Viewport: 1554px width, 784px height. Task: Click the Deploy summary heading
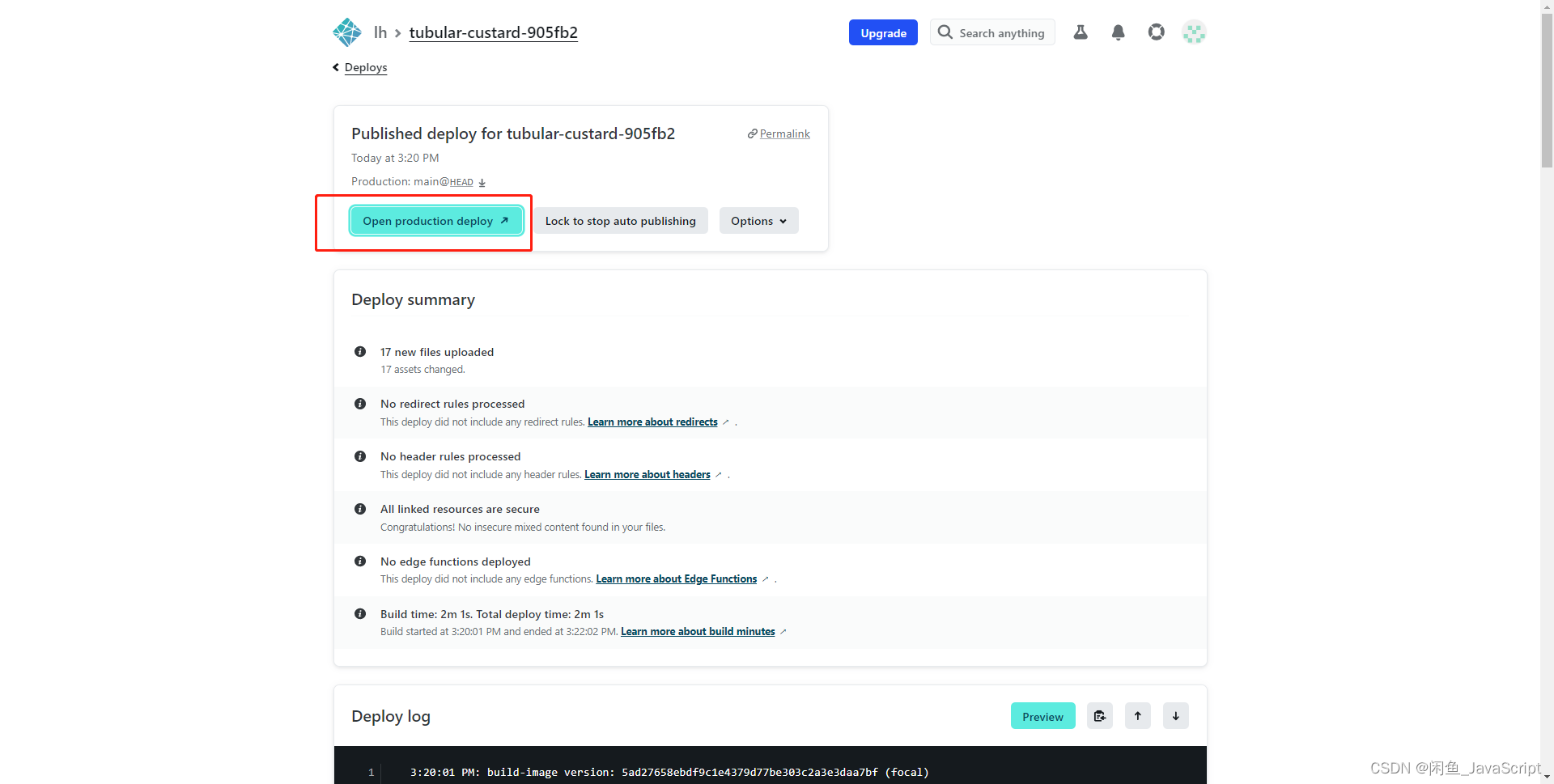(413, 300)
